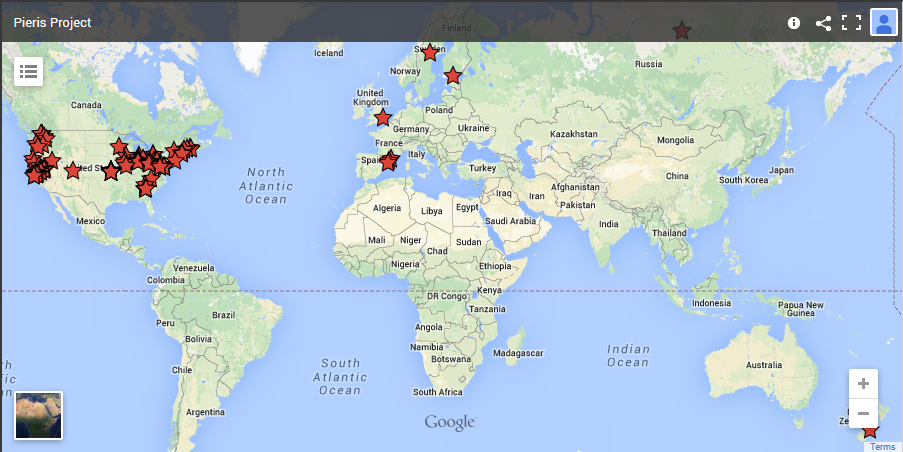
Task: Select the star marker in New Zealand
Action: [870, 430]
